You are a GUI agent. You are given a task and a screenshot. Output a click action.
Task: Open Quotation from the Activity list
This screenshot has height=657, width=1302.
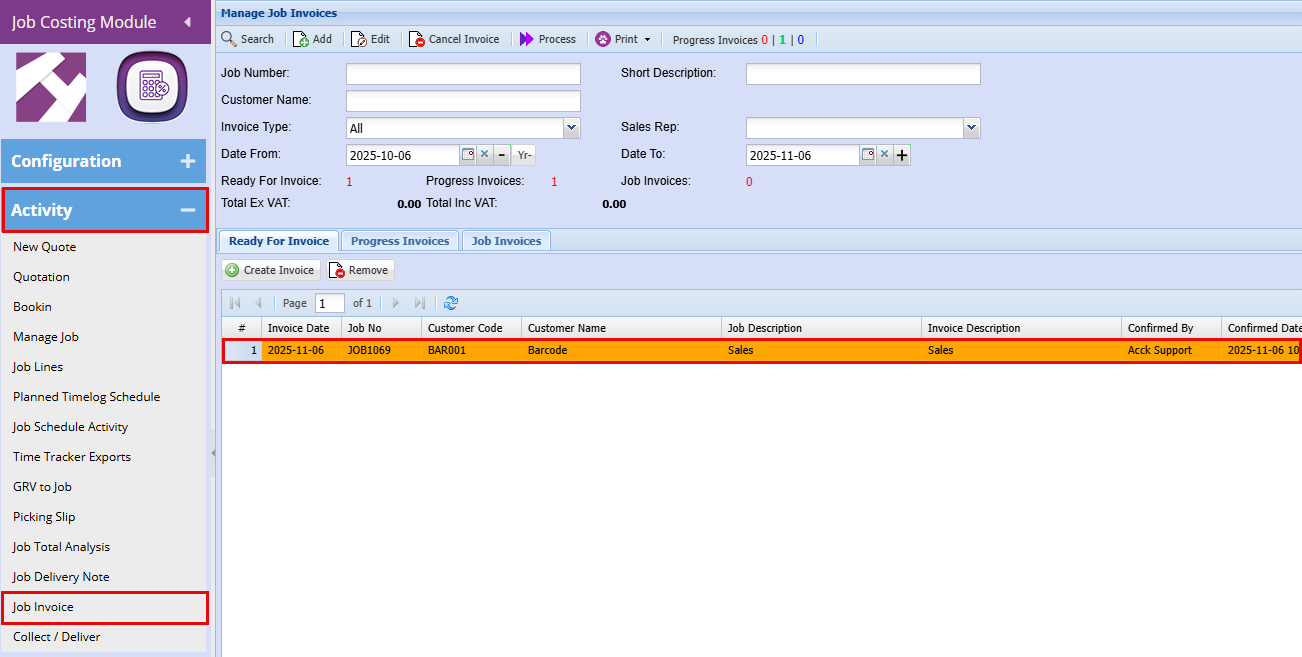click(x=41, y=277)
